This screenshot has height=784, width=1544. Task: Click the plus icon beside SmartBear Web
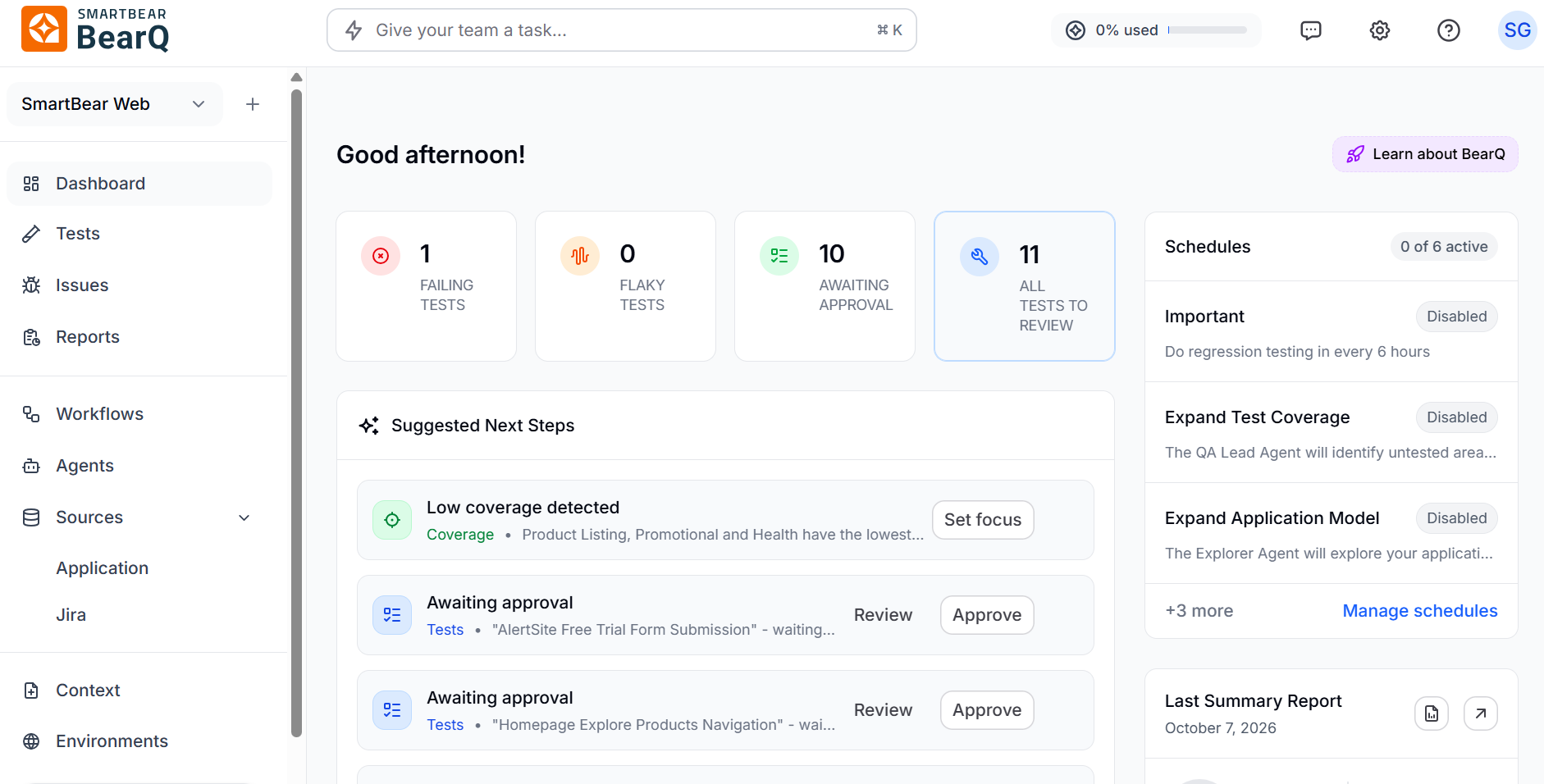point(253,104)
